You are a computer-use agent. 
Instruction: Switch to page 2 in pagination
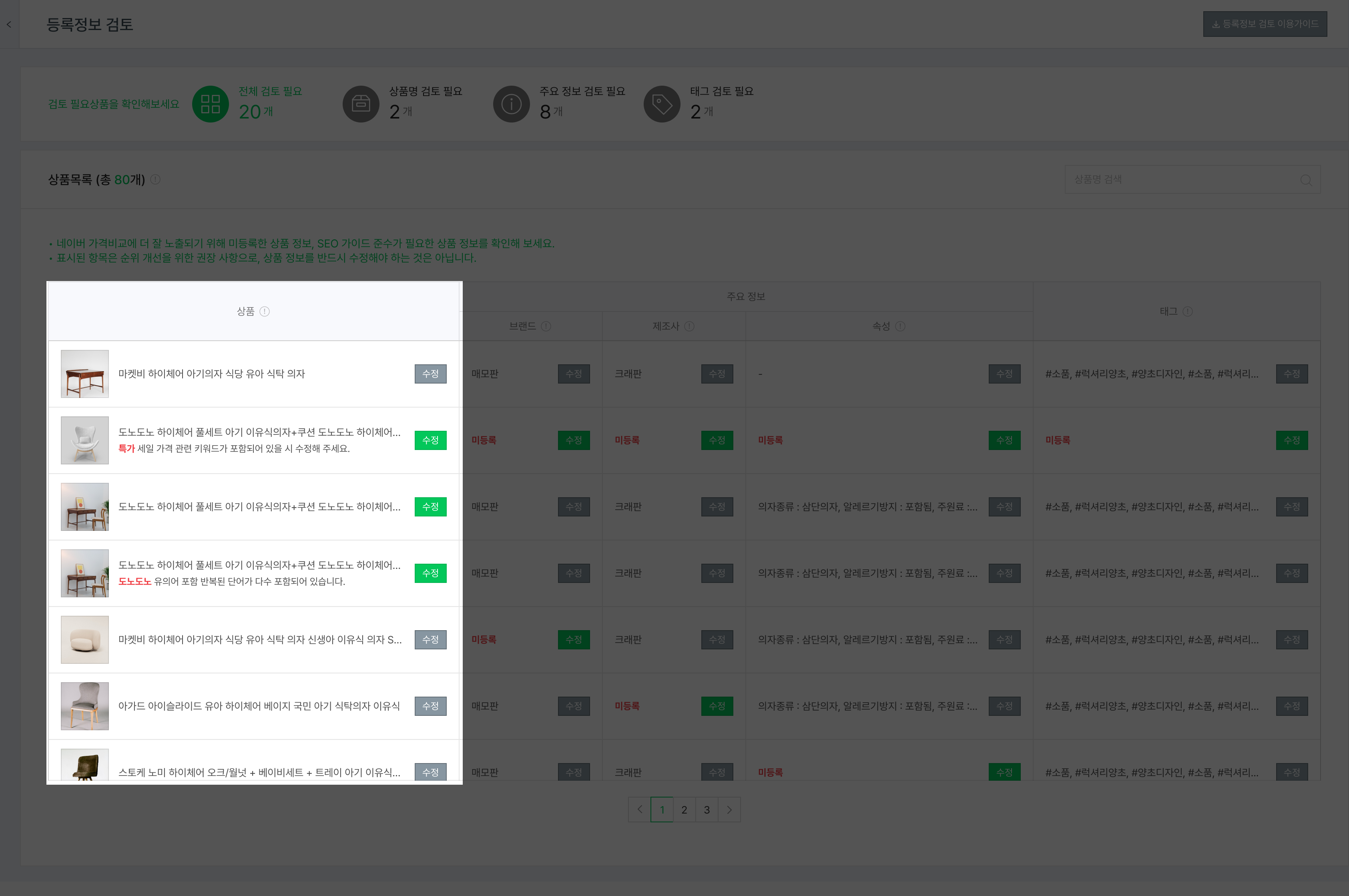[x=684, y=810]
